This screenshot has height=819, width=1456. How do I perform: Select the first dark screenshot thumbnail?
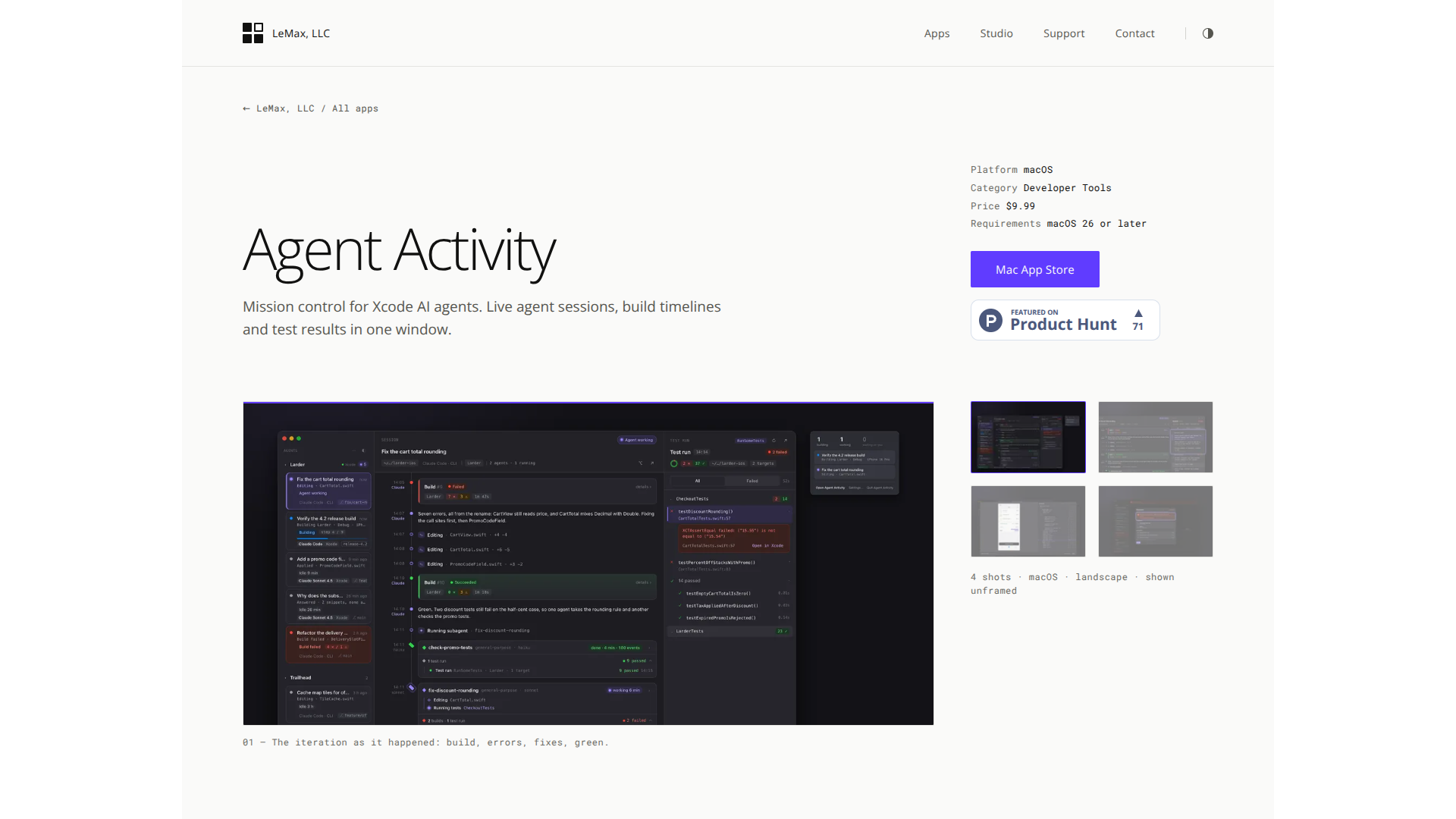pyautogui.click(x=1028, y=437)
